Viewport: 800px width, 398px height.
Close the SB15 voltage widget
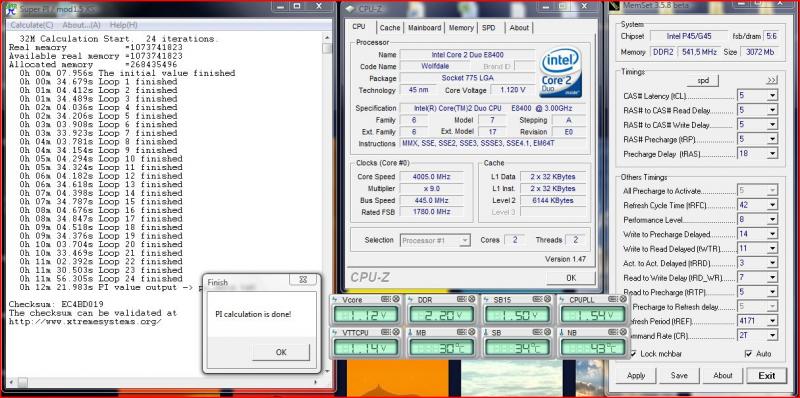pyautogui.click(x=548, y=299)
